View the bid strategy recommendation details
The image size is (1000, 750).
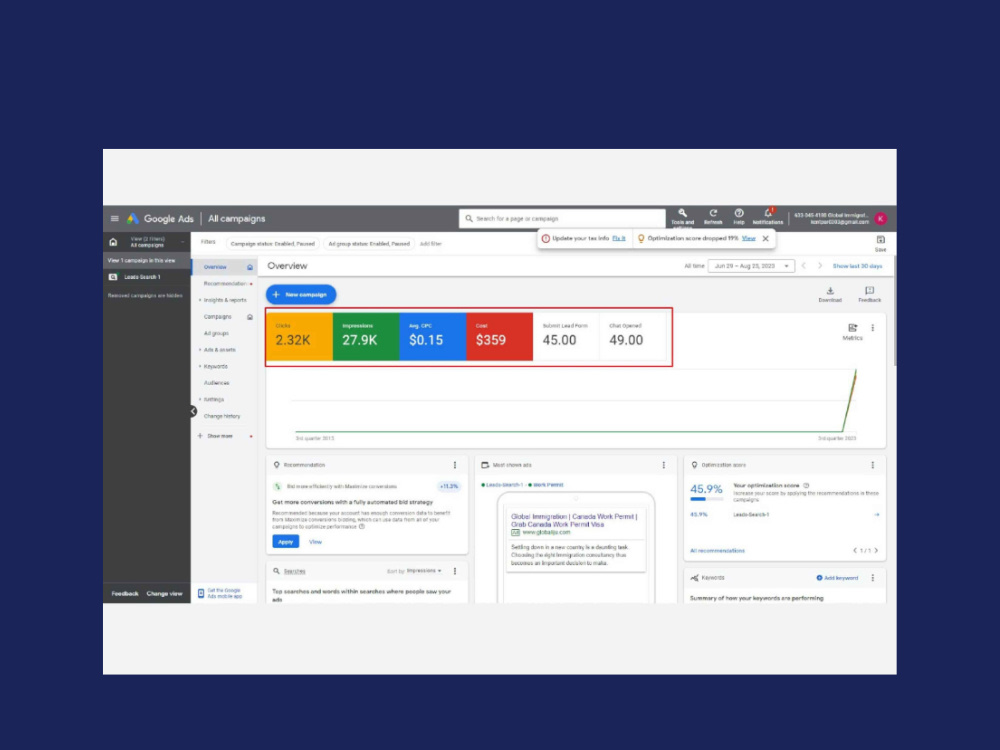coord(315,541)
